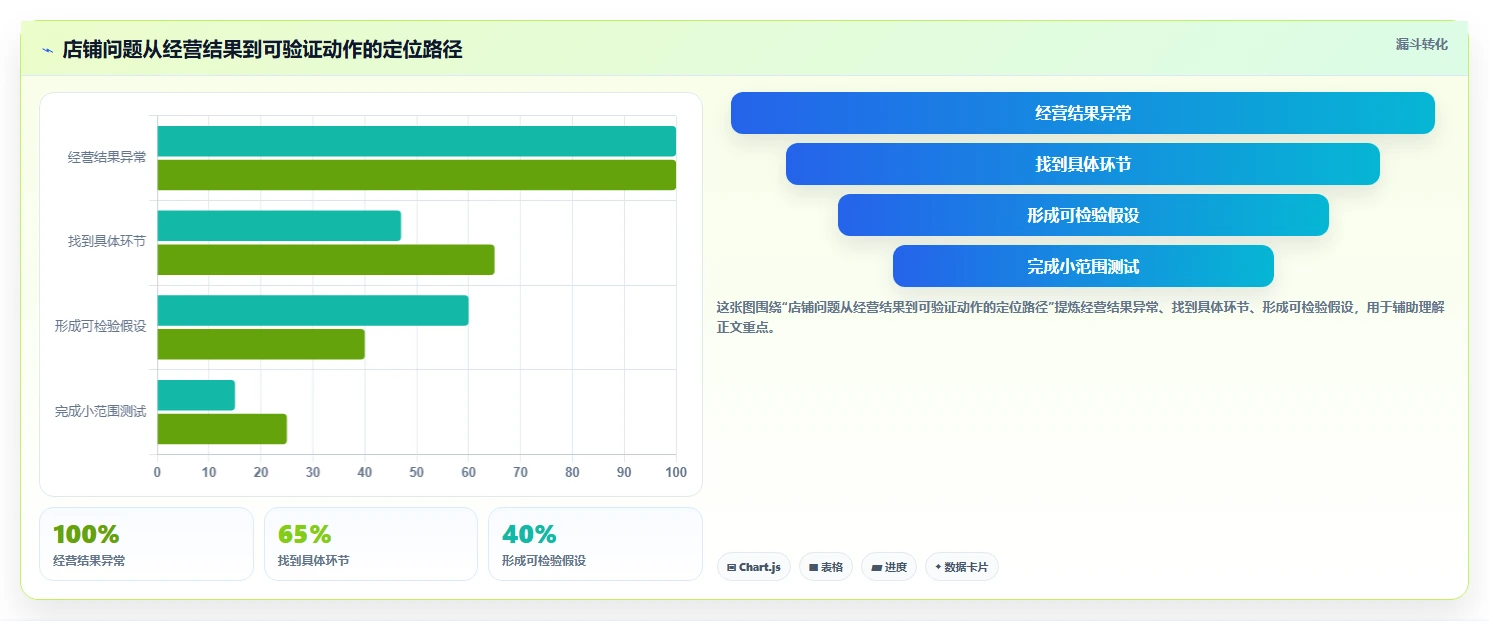Click the 数据卡片 tag chip
Screen dimensions: 1489x621
(x=962, y=567)
